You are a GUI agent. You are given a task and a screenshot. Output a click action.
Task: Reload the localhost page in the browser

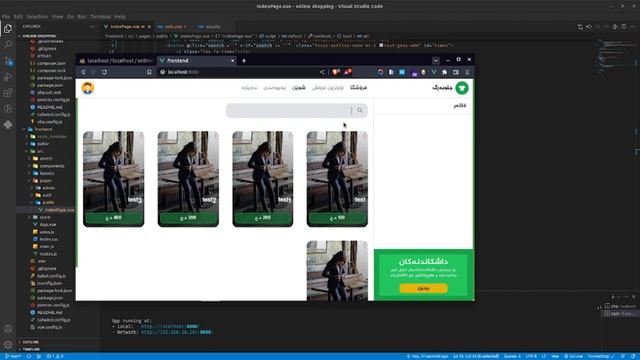[104, 72]
